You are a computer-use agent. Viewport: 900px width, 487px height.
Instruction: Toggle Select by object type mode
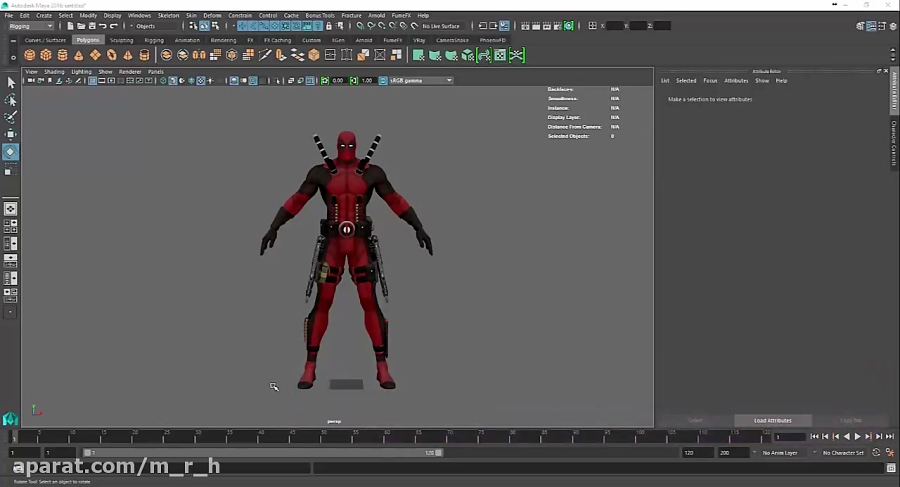[x=204, y=26]
